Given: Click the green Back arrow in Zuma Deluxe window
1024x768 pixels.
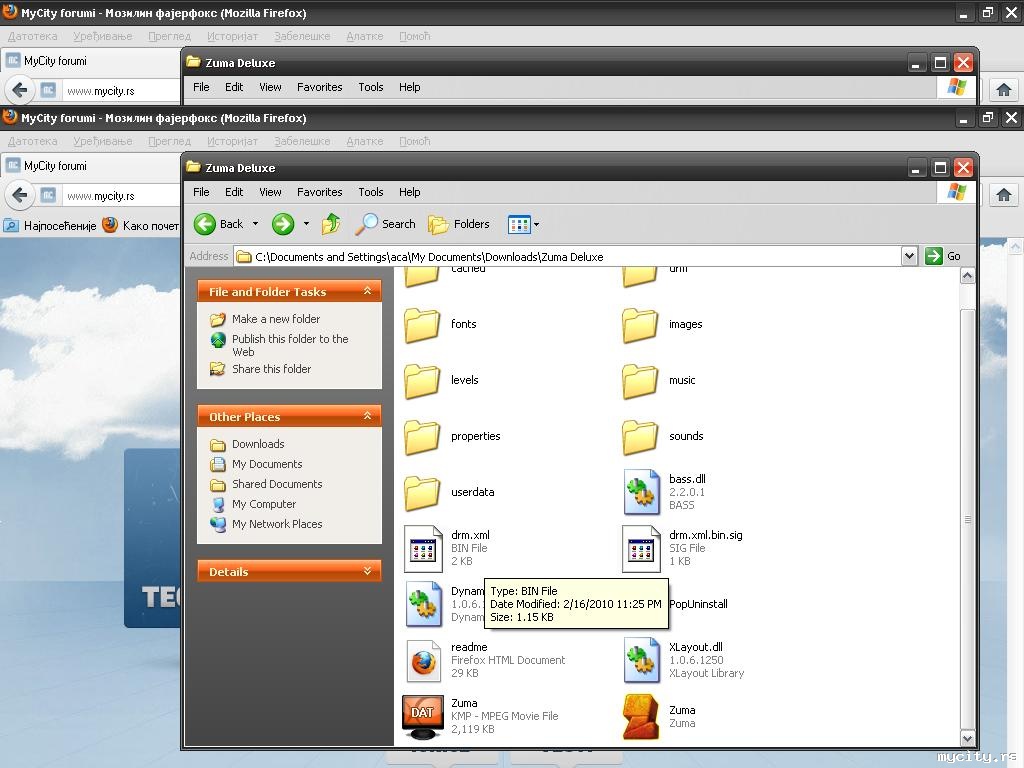Looking at the screenshot, I should tap(205, 224).
